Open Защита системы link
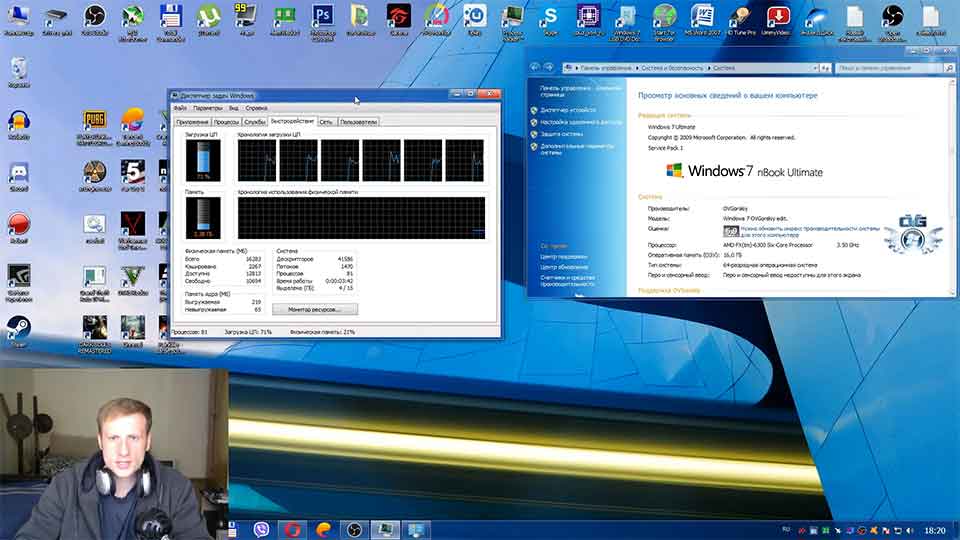Viewport: 960px width, 540px height. [562, 134]
